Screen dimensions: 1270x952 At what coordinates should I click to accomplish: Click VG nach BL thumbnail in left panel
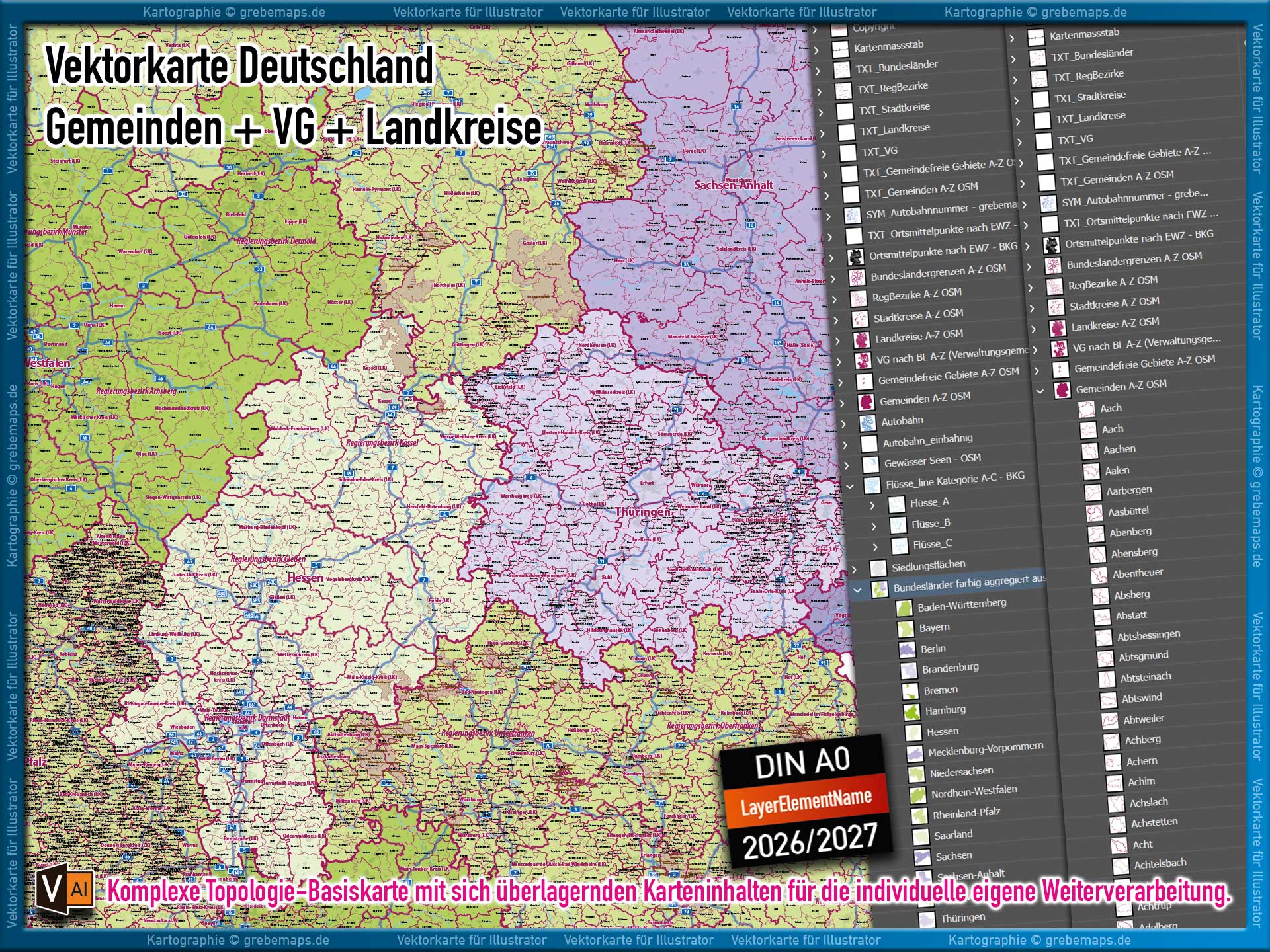pos(863,361)
